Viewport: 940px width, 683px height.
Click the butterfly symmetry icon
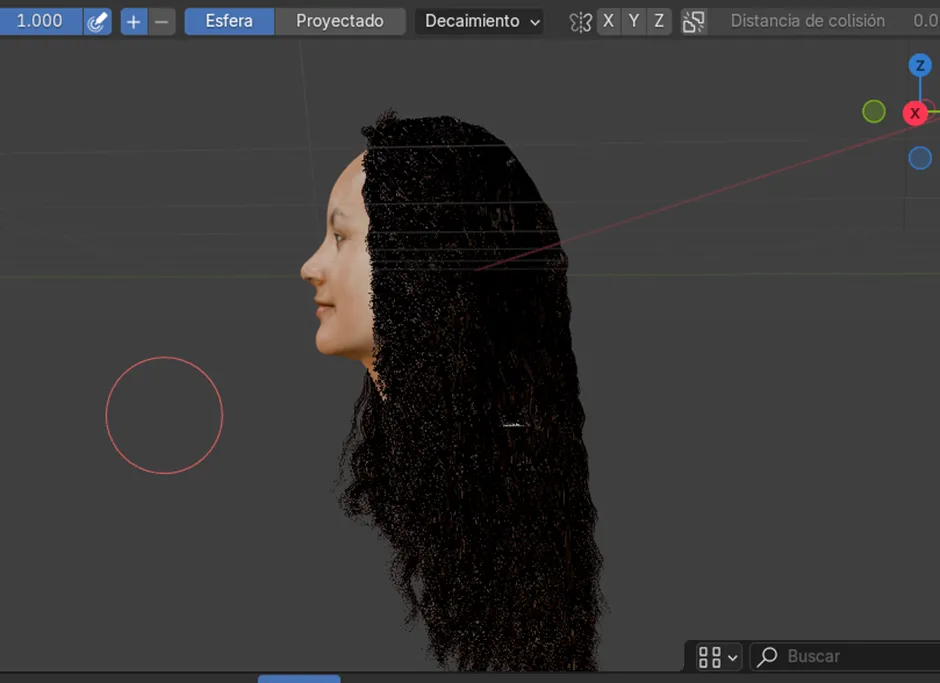pyautogui.click(x=580, y=21)
